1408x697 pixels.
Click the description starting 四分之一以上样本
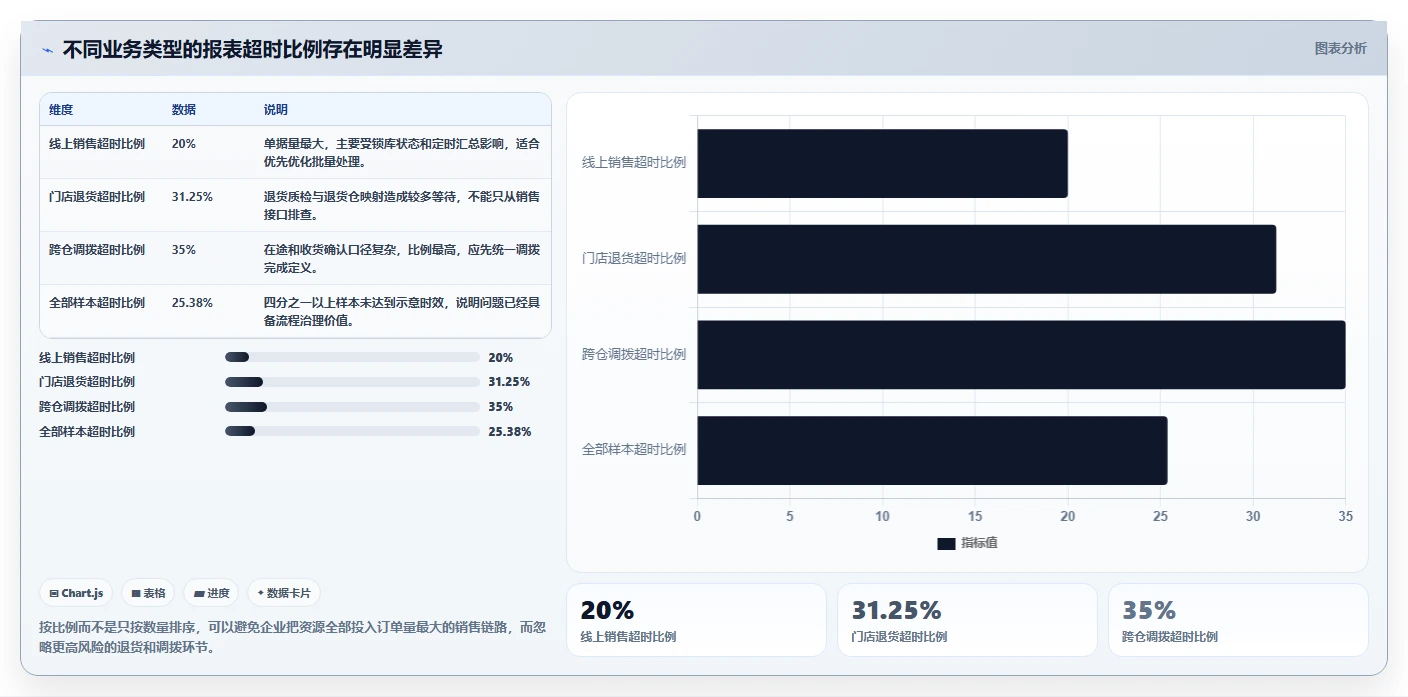(x=402, y=311)
